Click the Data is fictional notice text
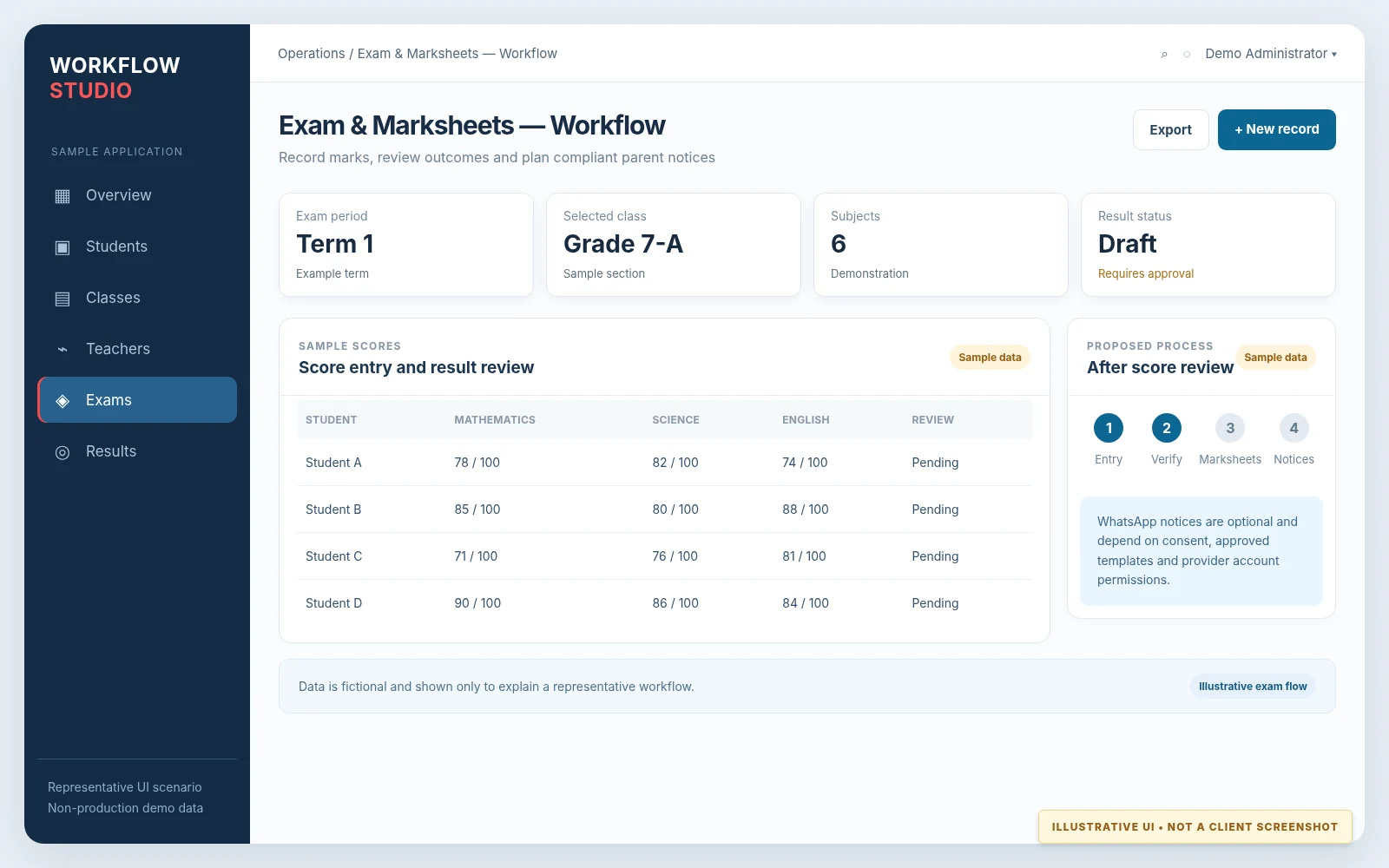1389x868 pixels. (x=497, y=687)
